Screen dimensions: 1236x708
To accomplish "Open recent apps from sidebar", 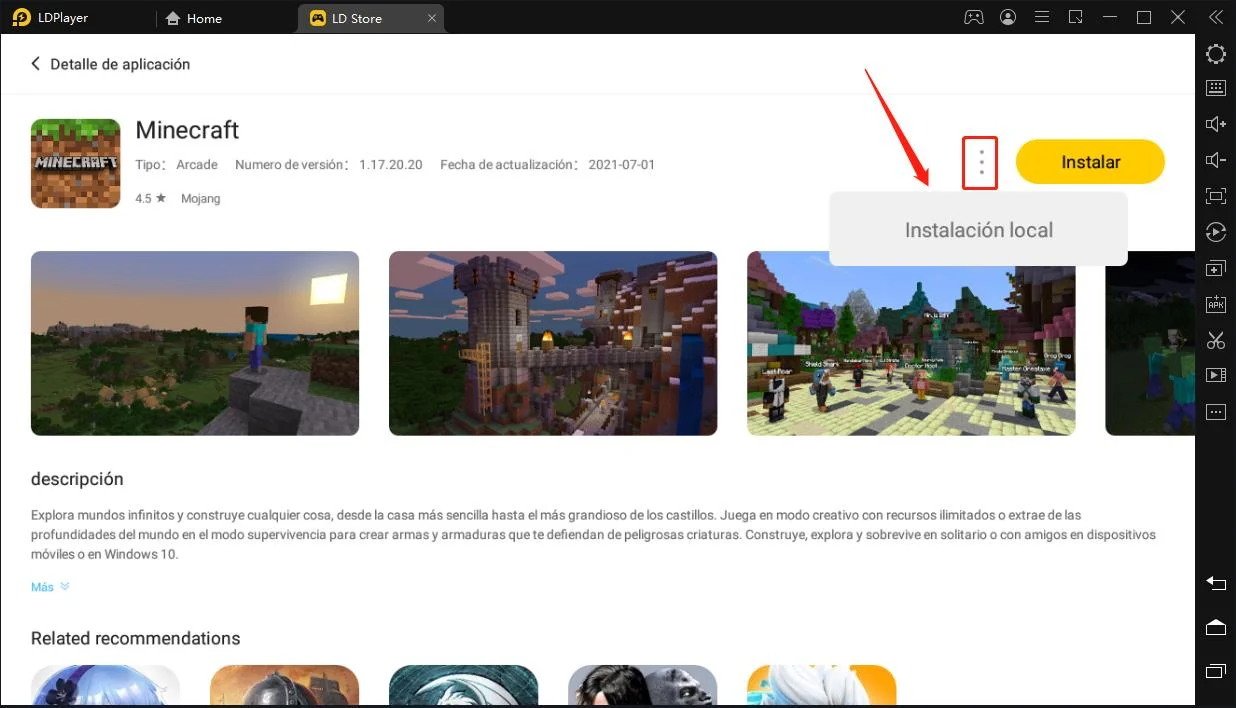I will click(1216, 670).
